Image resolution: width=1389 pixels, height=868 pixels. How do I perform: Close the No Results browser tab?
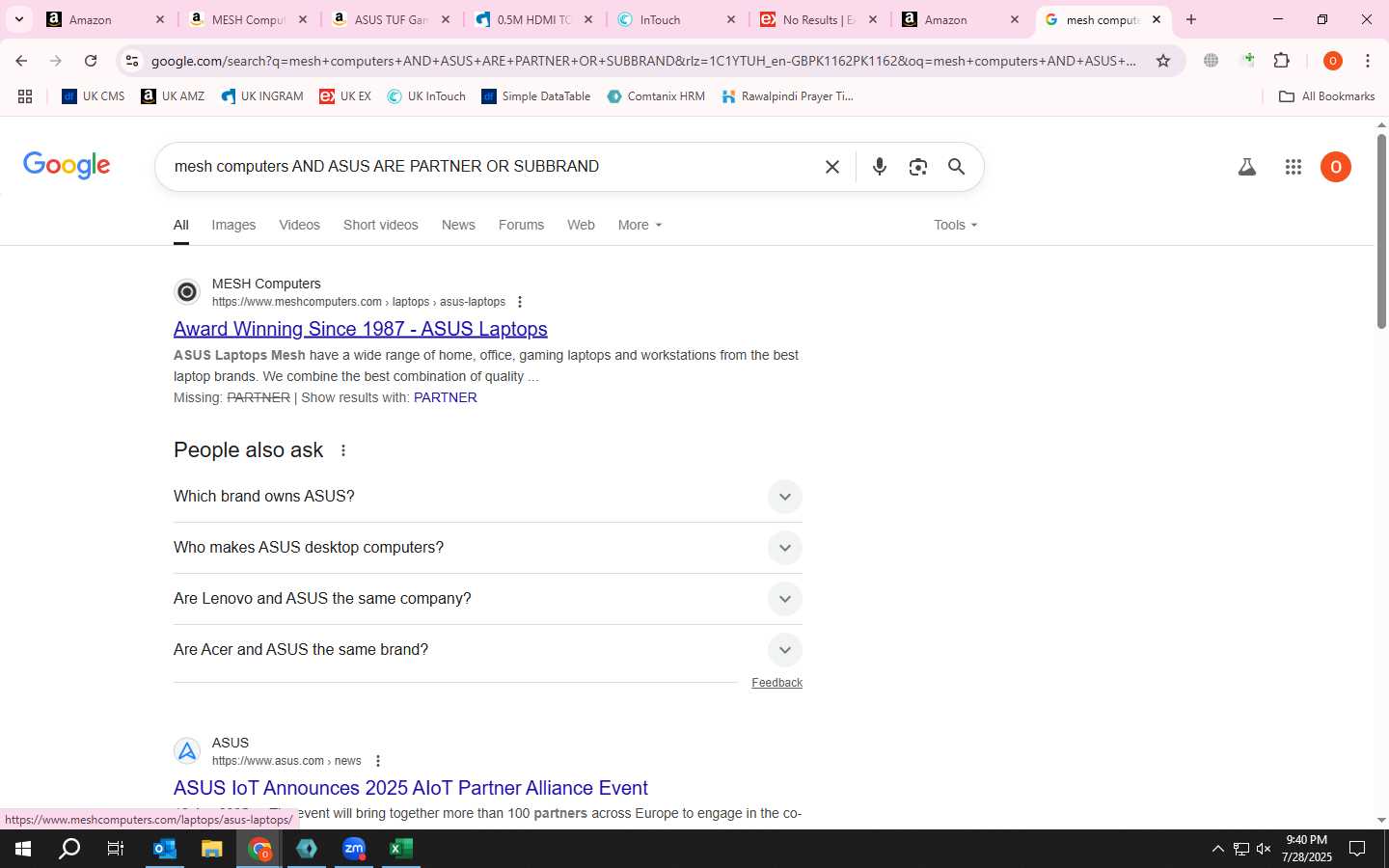click(873, 19)
